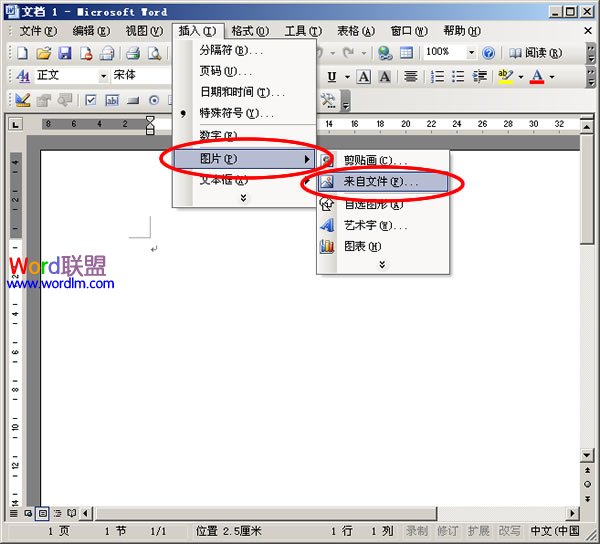
Task: Apply character border with the boxed A icon
Action: point(364,77)
